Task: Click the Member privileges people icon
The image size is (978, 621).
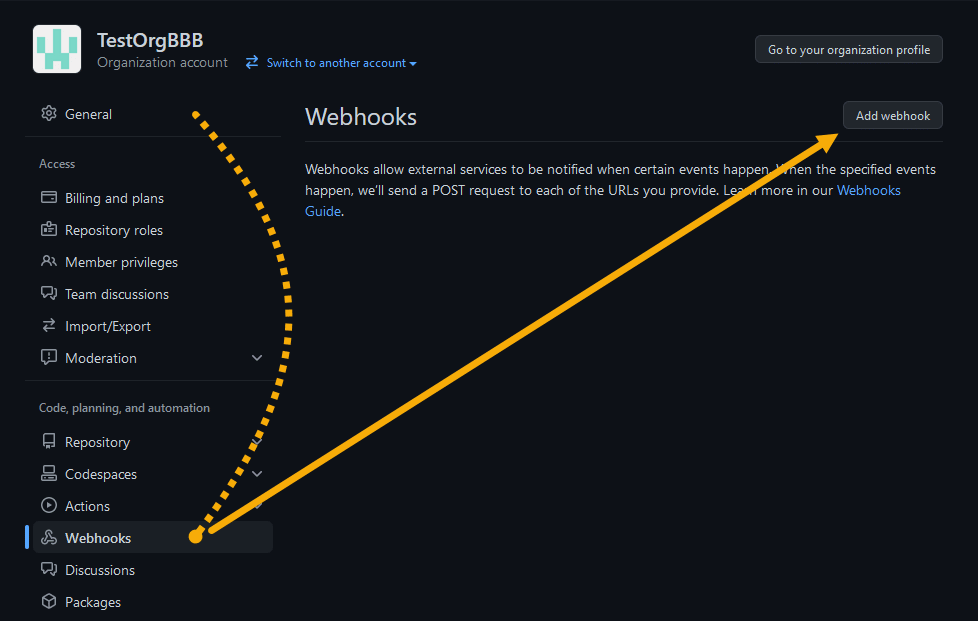Action: 48,262
